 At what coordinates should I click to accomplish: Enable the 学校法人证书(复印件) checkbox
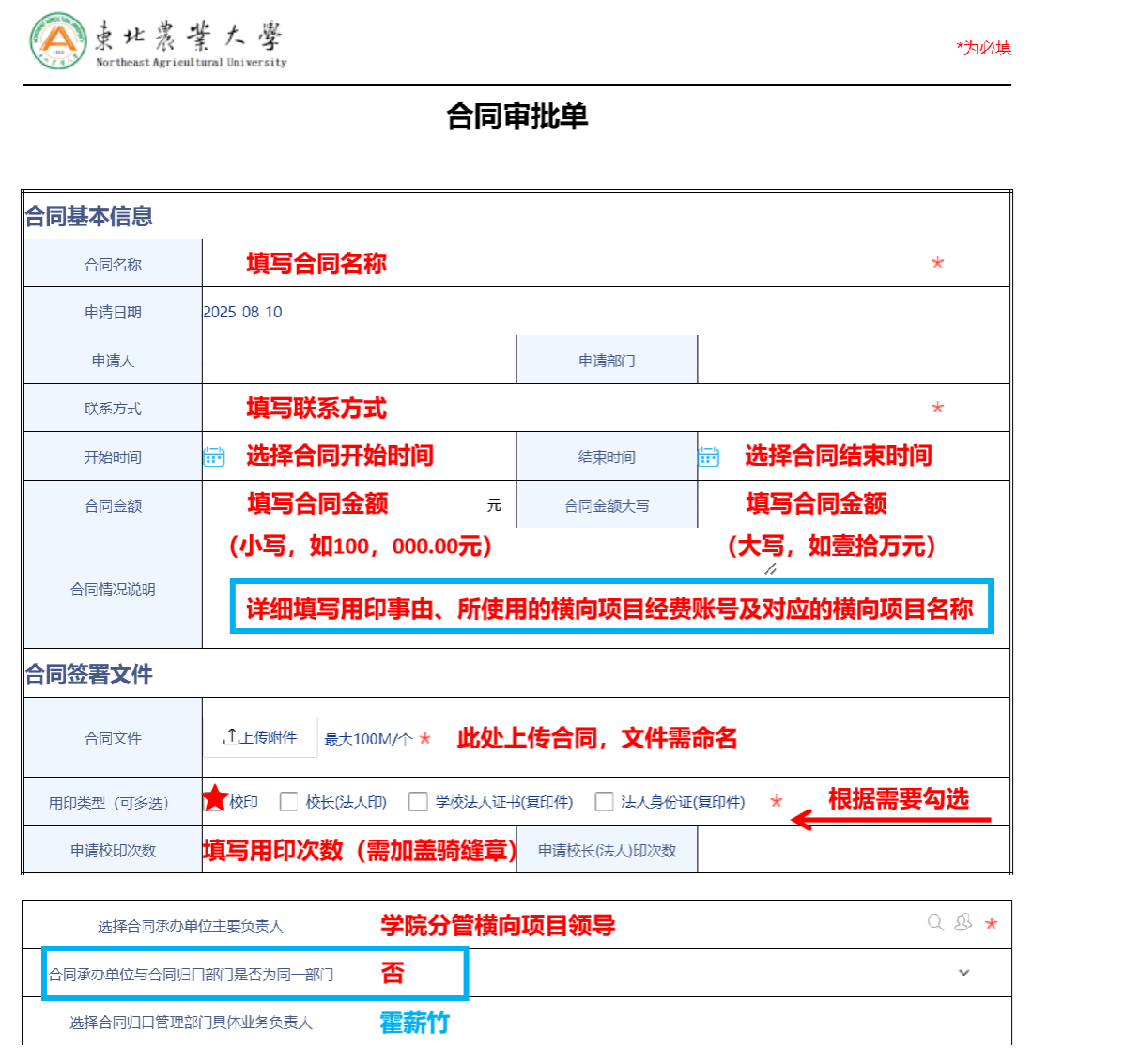pyautogui.click(x=418, y=802)
